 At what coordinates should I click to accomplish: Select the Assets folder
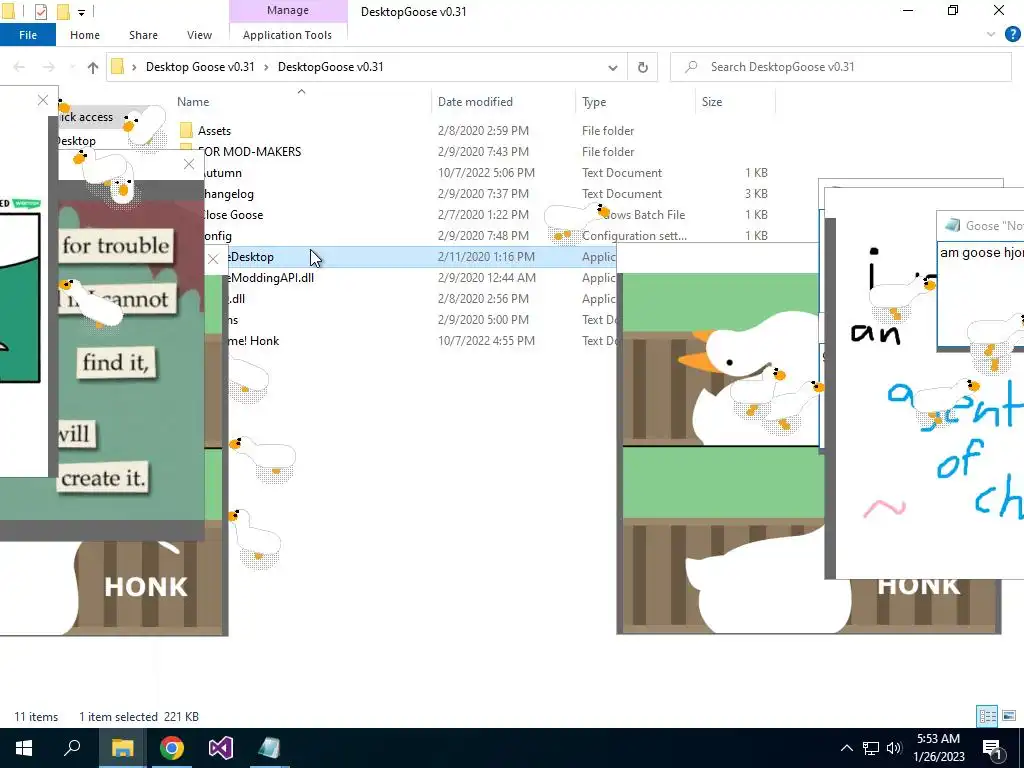[214, 131]
